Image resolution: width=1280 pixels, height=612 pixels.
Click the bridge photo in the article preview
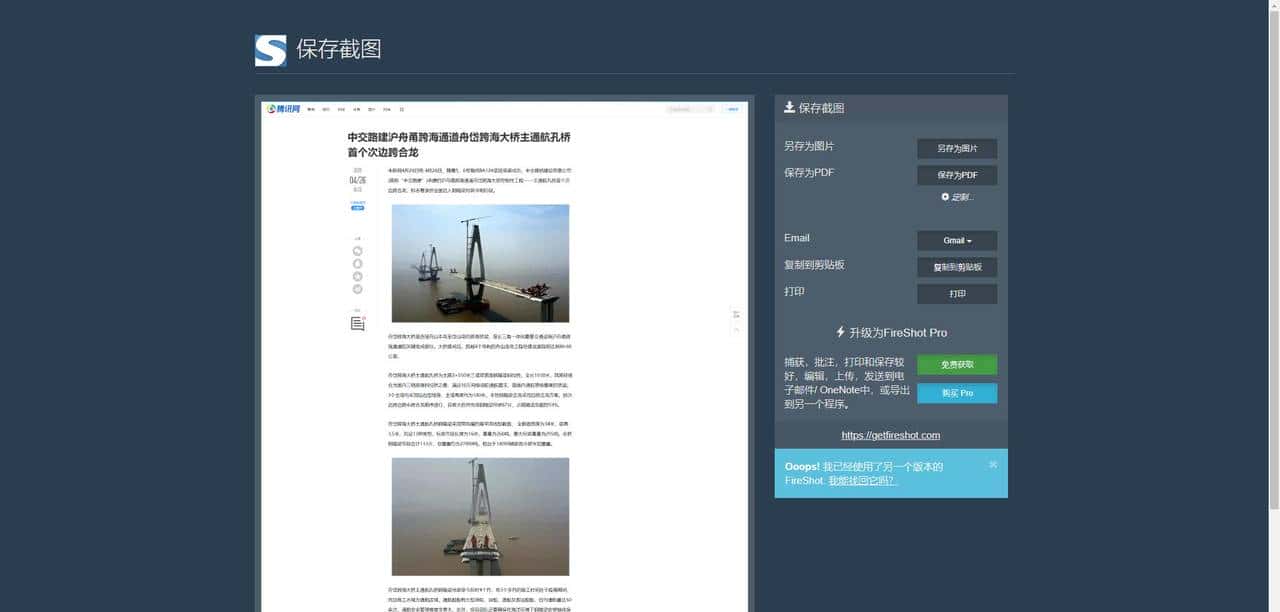click(x=480, y=262)
